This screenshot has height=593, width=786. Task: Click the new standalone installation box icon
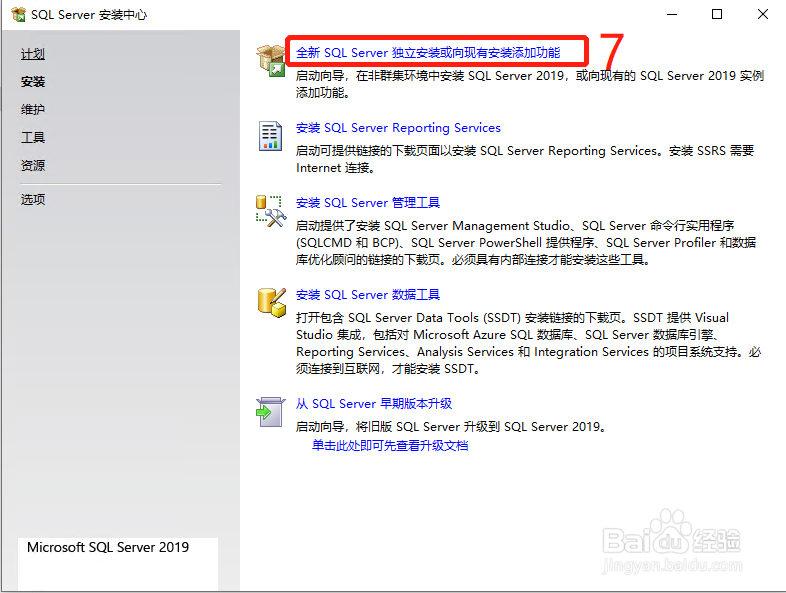(x=271, y=60)
